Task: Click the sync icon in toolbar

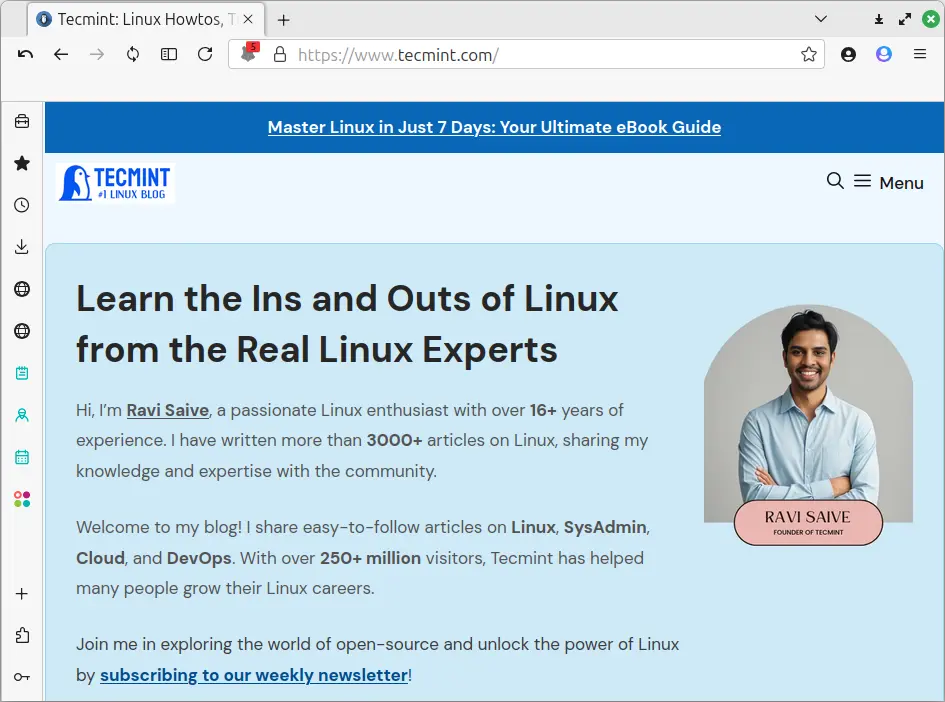Action: tap(133, 55)
